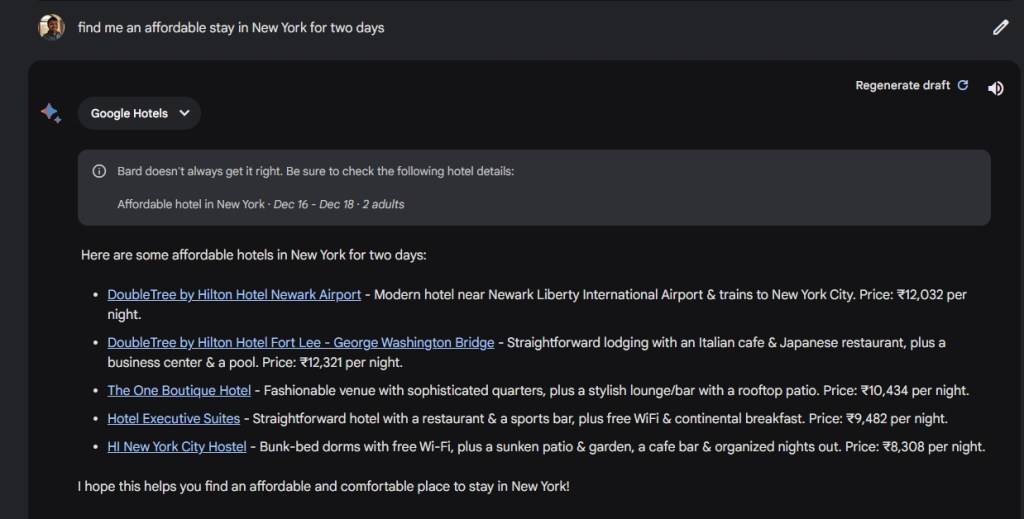Click the Bard sparkle icon
This screenshot has height=519, width=1024.
(x=51, y=113)
